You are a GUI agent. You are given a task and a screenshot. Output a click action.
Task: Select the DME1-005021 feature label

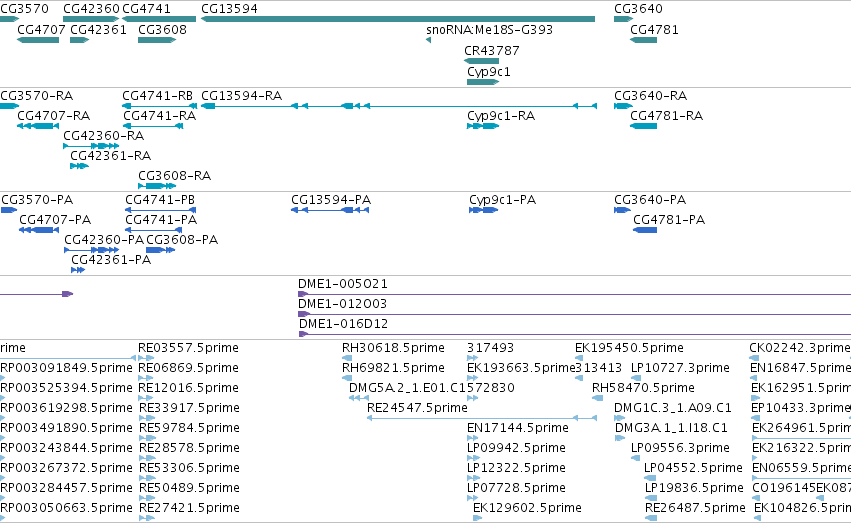tap(343, 284)
